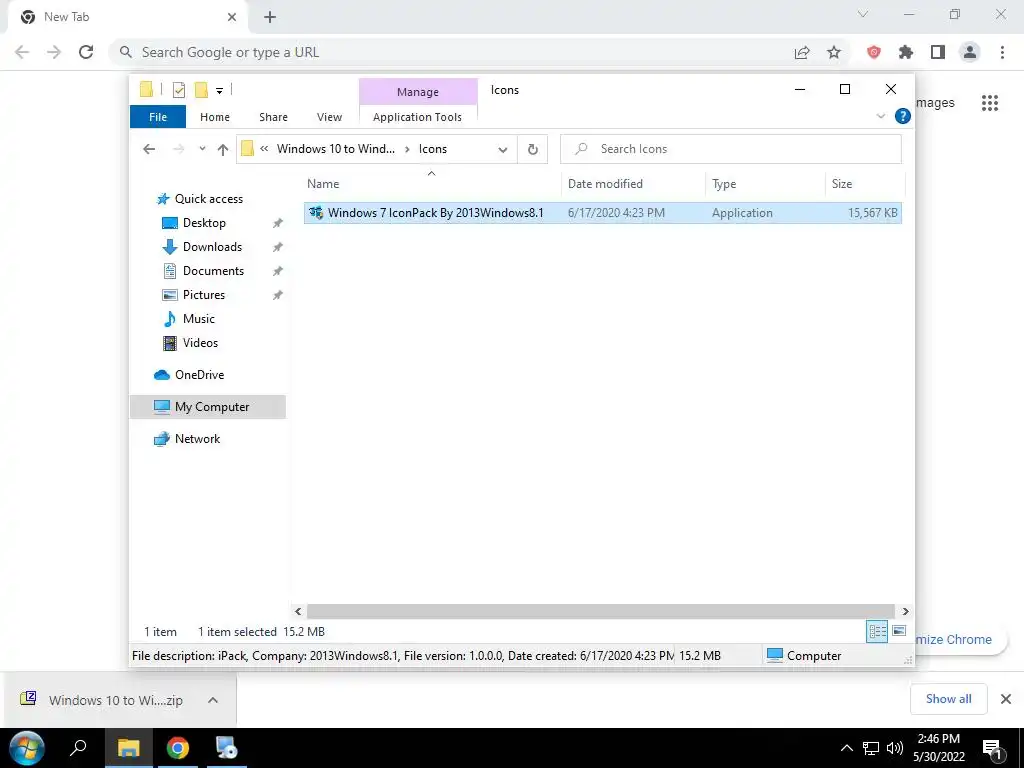The width and height of the screenshot is (1024, 768).
Task: Click the Windows 10 to Wind... breadcrumb
Action: [x=336, y=149]
